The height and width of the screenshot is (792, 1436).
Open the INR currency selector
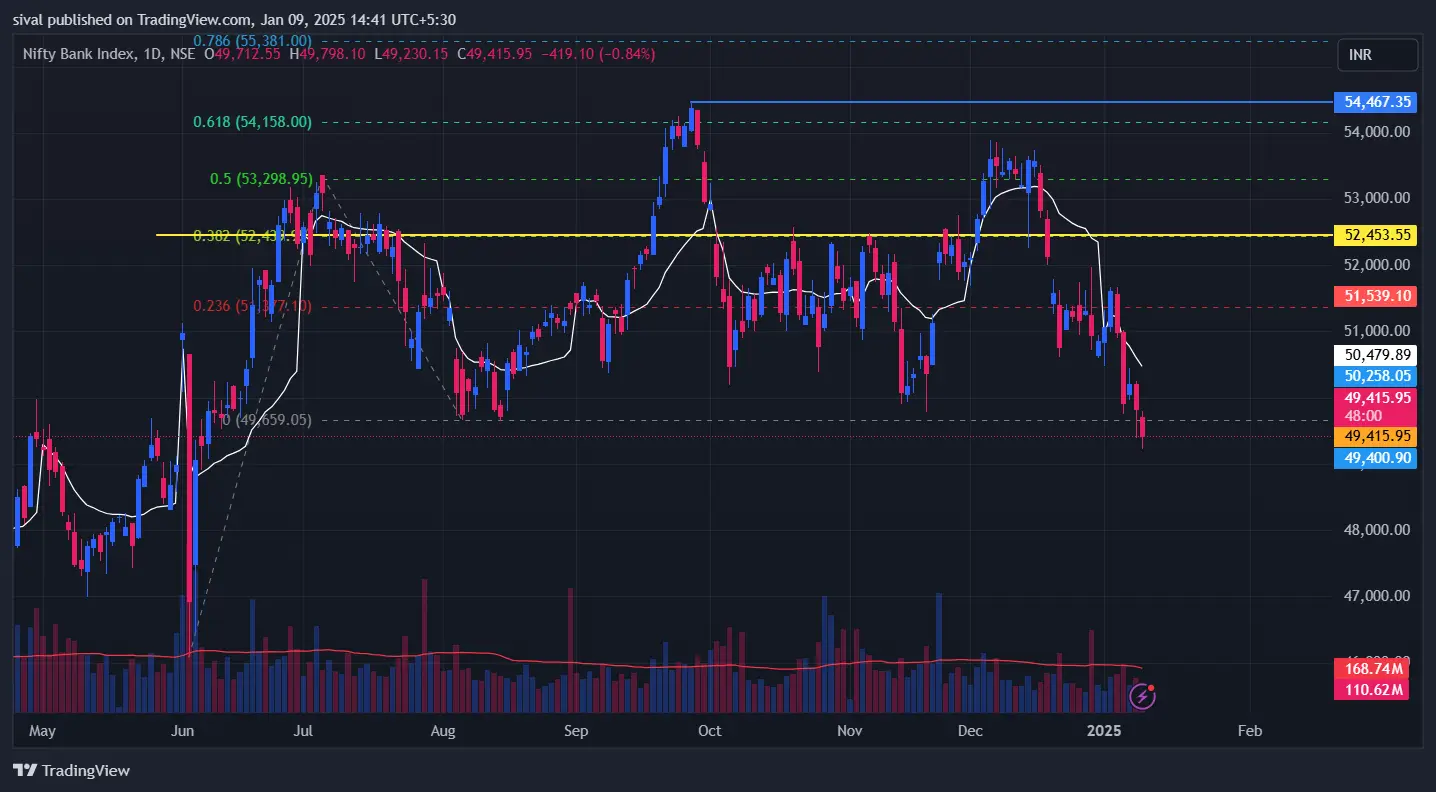coord(1377,55)
